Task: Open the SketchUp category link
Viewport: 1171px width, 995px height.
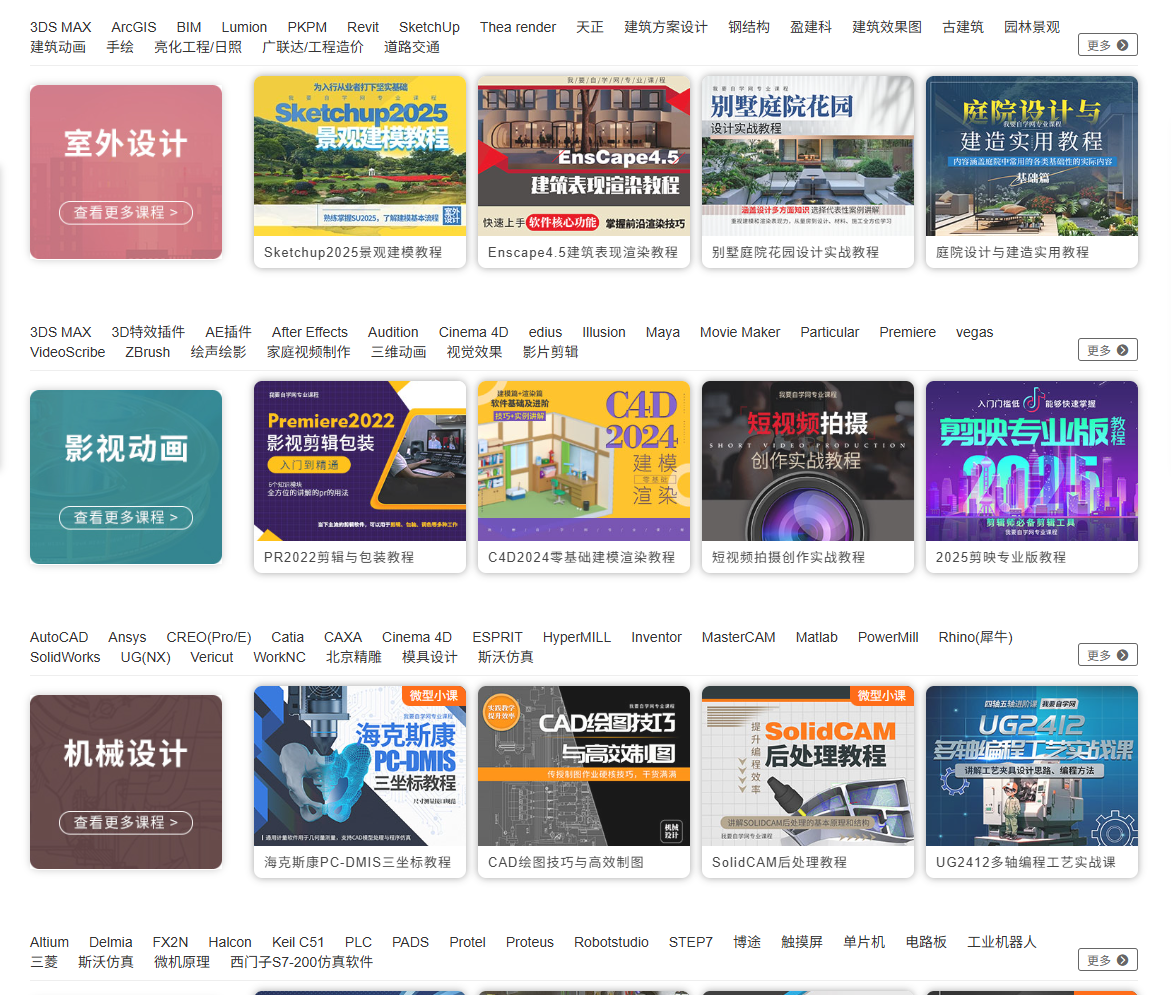Action: pyautogui.click(x=429, y=27)
